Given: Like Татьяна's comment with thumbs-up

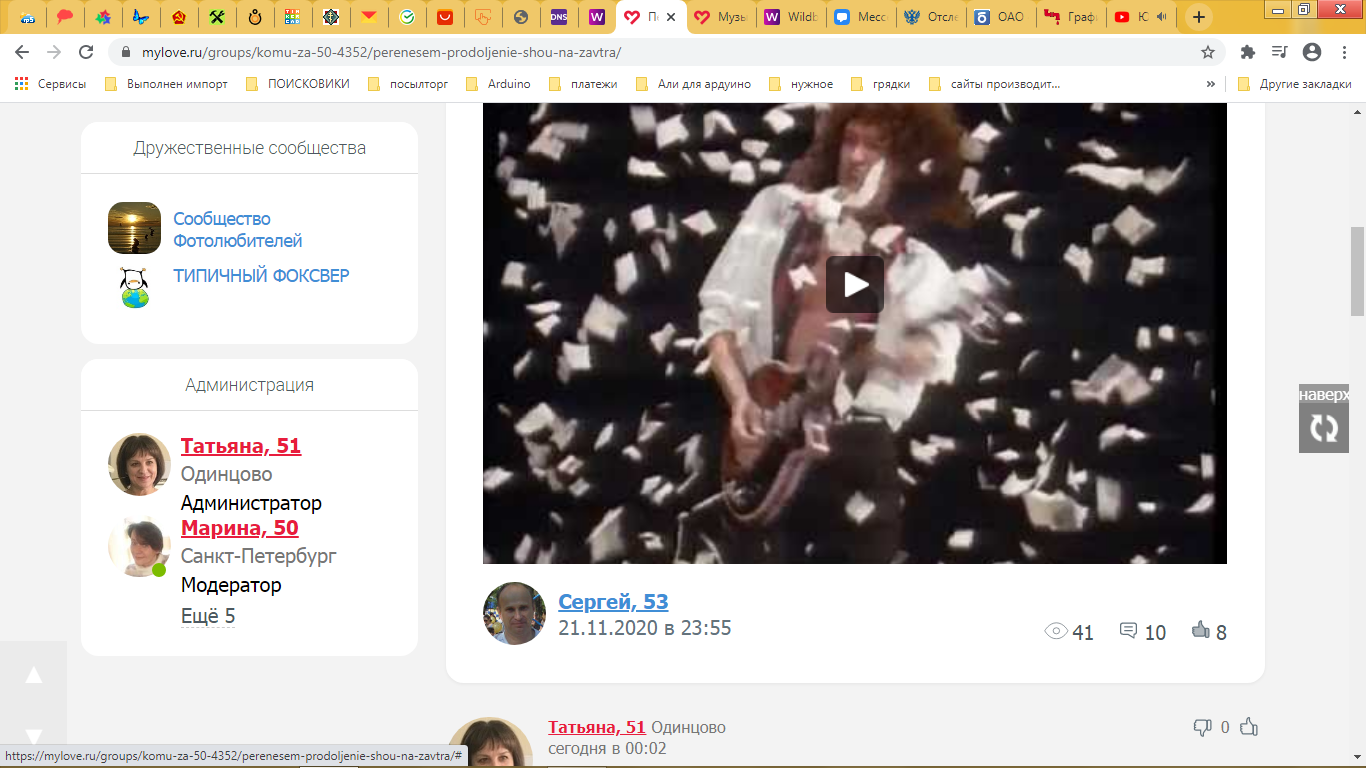Looking at the screenshot, I should click(1248, 728).
